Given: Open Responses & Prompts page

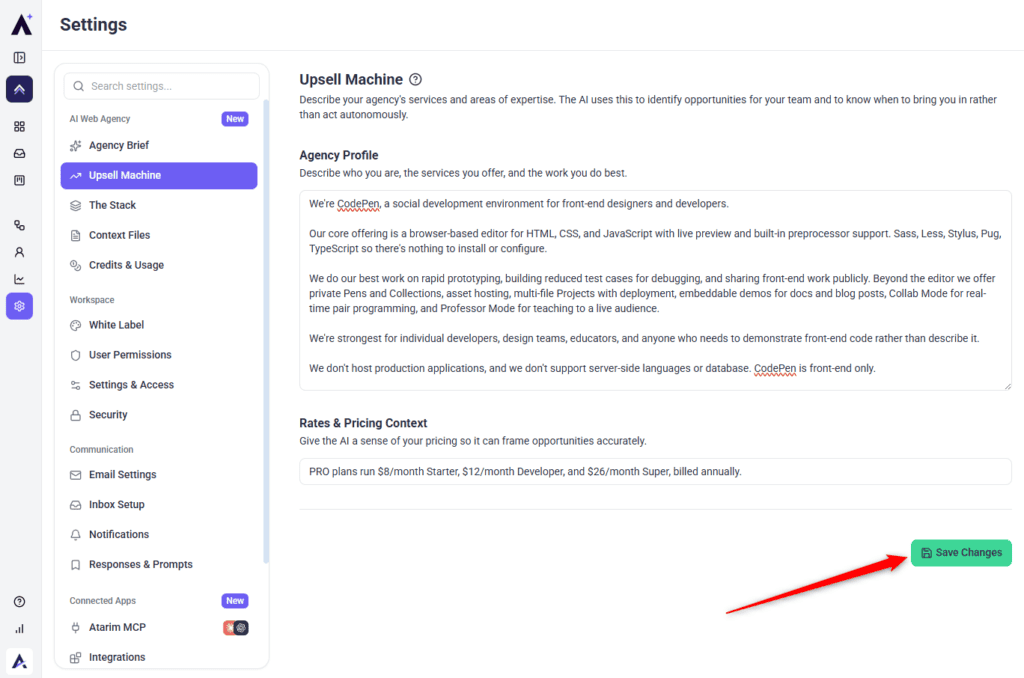Looking at the screenshot, I should (159, 564).
